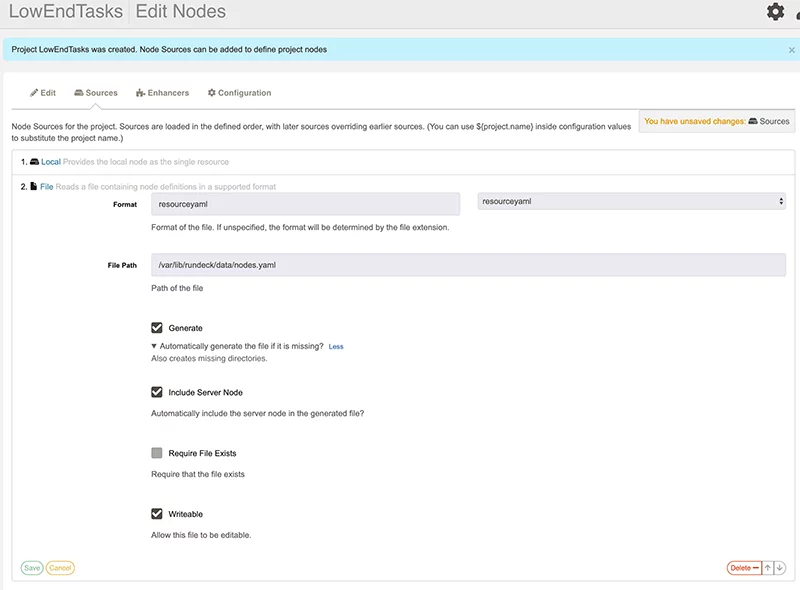Move the File source up
The height and width of the screenshot is (590, 800).
pyautogui.click(x=767, y=568)
